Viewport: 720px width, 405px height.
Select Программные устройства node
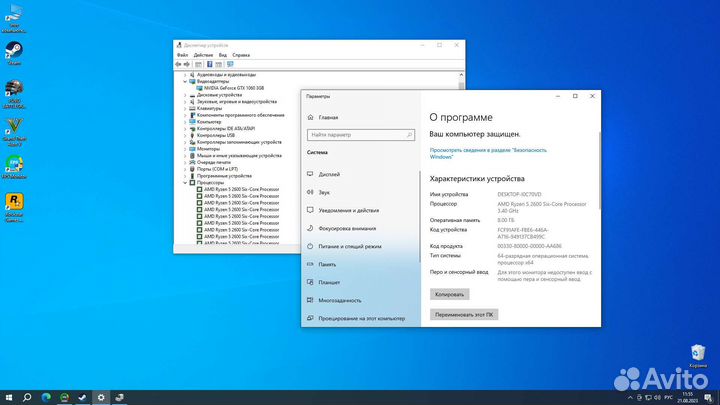[x=224, y=176]
